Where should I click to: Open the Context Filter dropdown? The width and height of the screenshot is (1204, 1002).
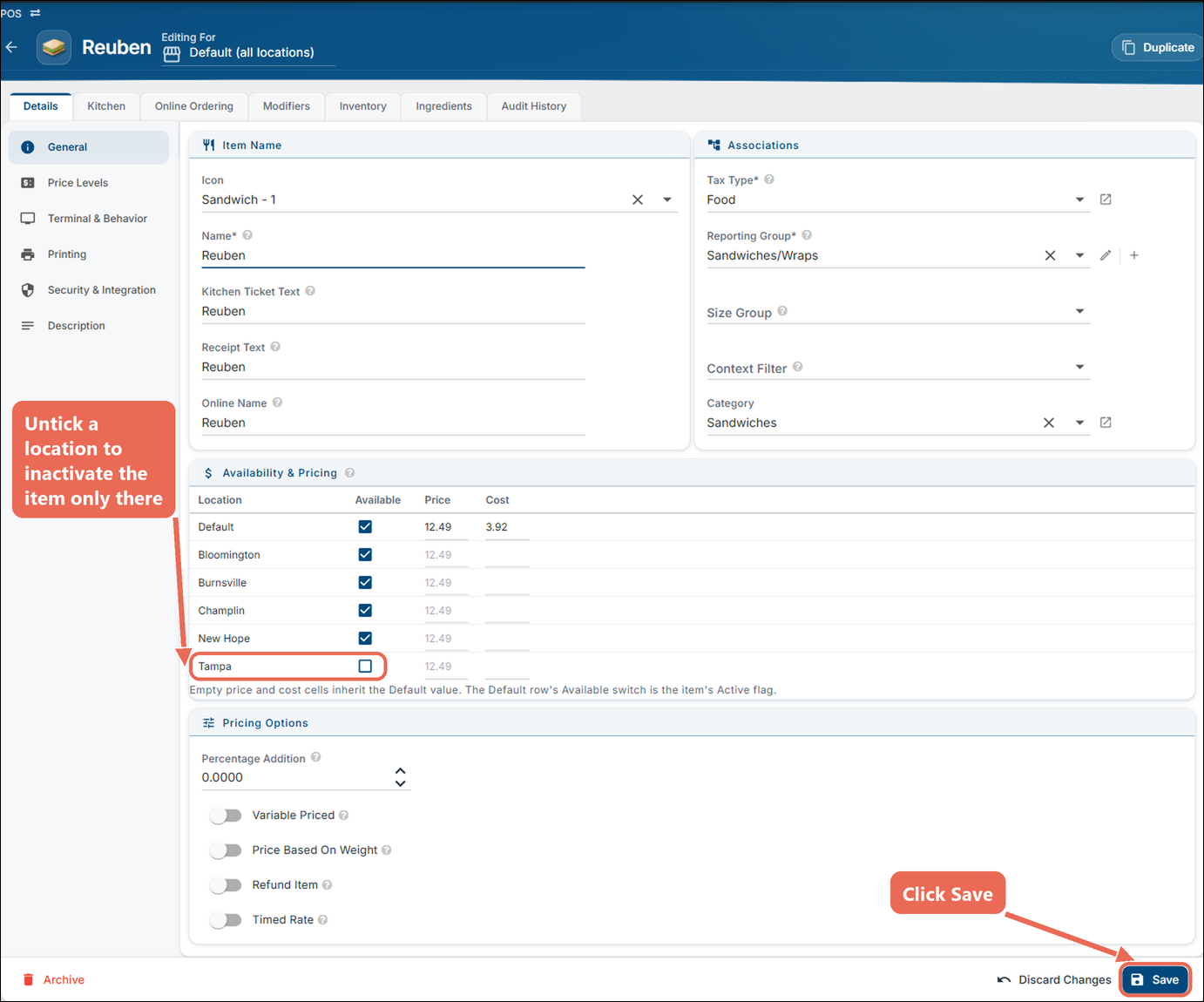[x=1079, y=367]
